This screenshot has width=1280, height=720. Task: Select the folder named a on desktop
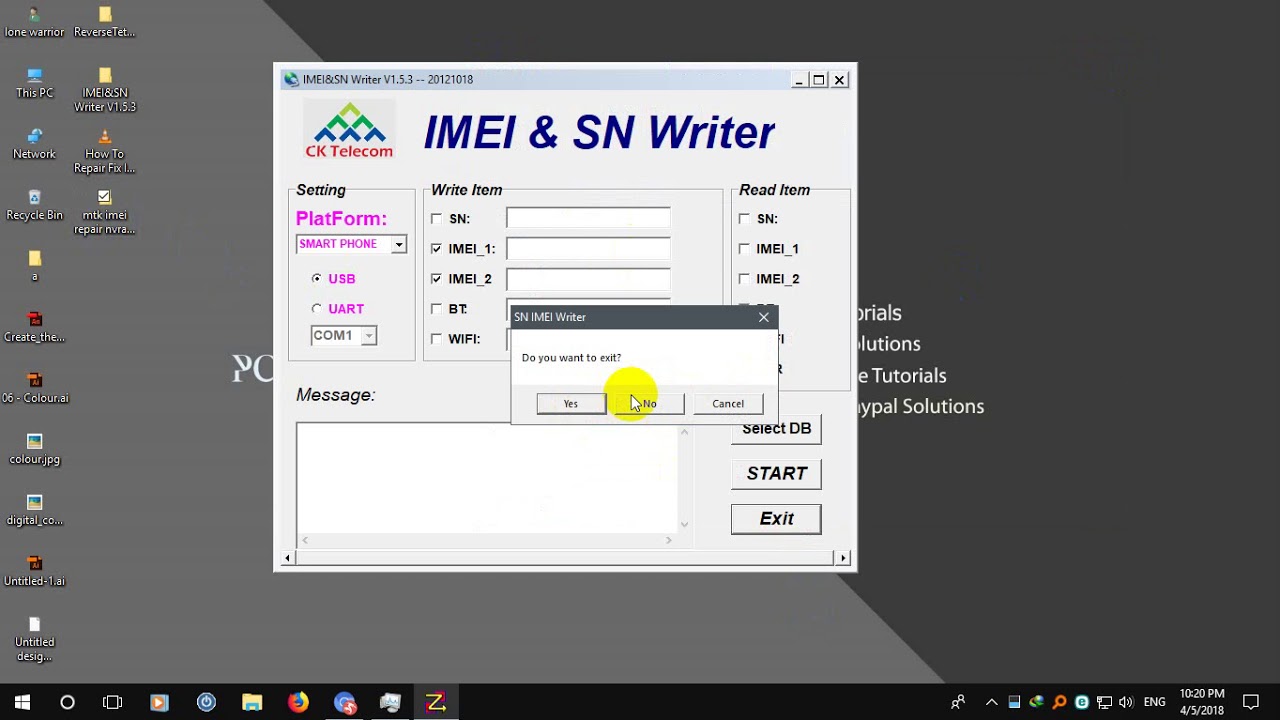click(34, 266)
